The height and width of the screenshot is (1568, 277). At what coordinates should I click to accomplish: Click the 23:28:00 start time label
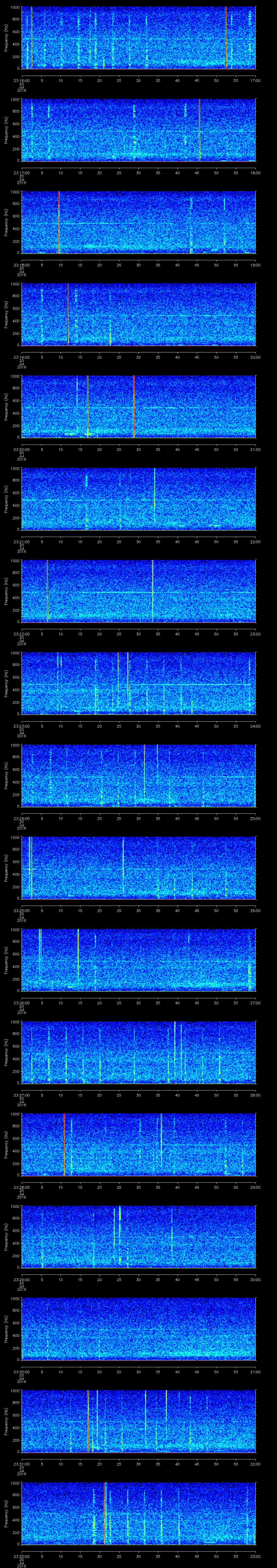21,1187
